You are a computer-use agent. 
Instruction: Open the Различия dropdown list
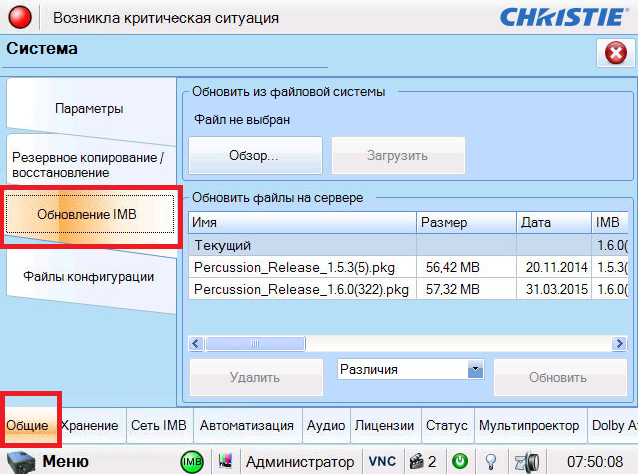[476, 369]
